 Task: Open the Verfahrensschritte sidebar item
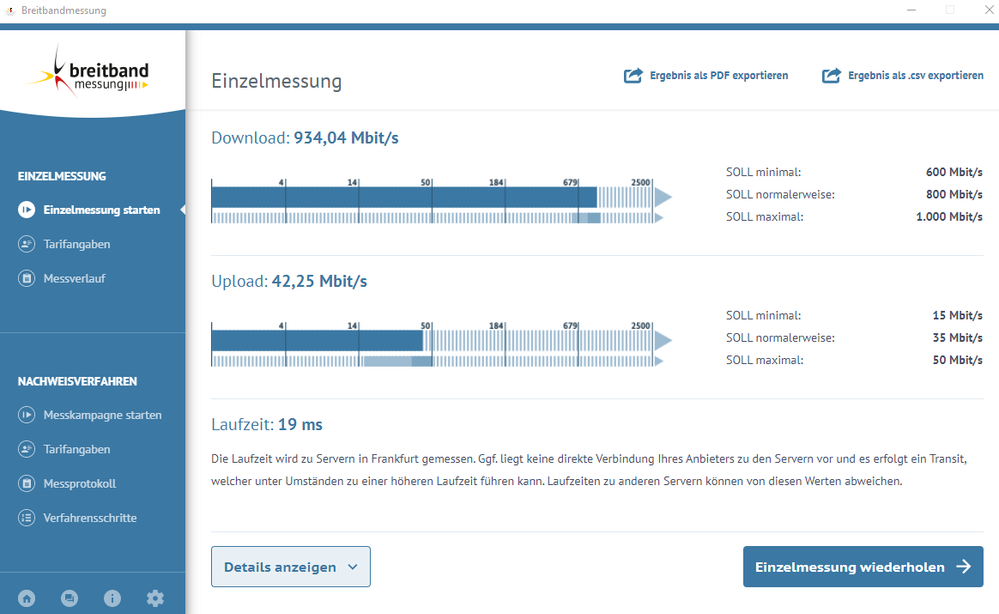(x=90, y=518)
